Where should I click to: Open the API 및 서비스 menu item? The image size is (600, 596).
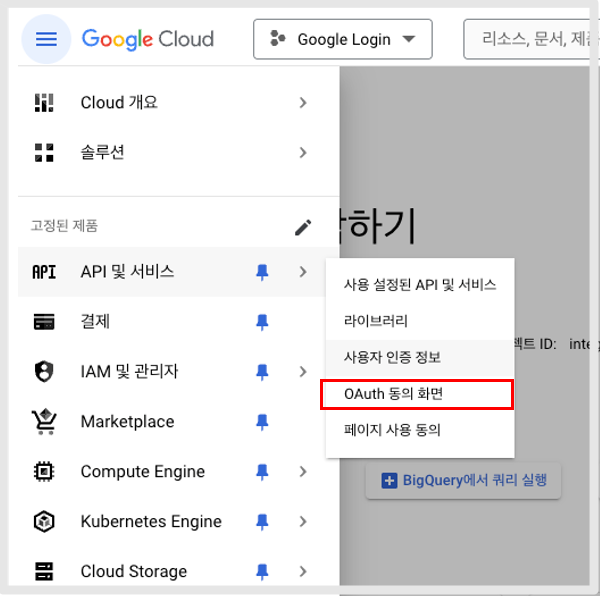pyautogui.click(x=127, y=272)
